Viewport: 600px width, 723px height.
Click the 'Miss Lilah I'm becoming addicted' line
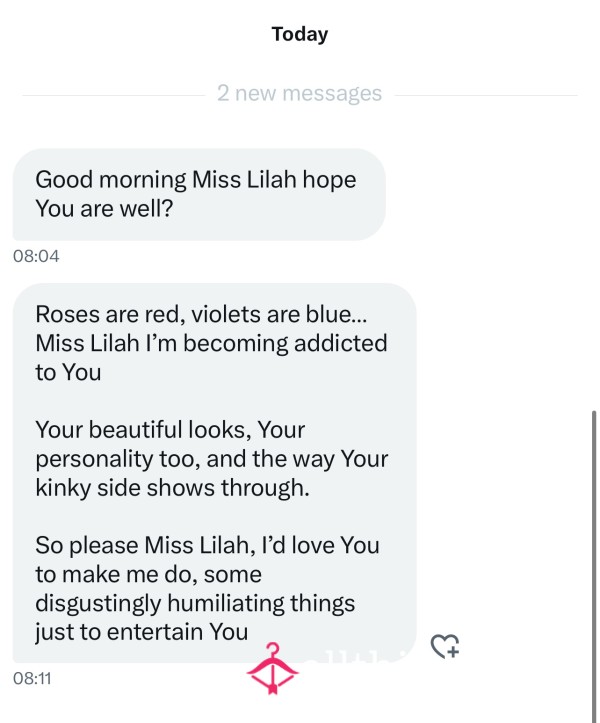(x=211, y=344)
